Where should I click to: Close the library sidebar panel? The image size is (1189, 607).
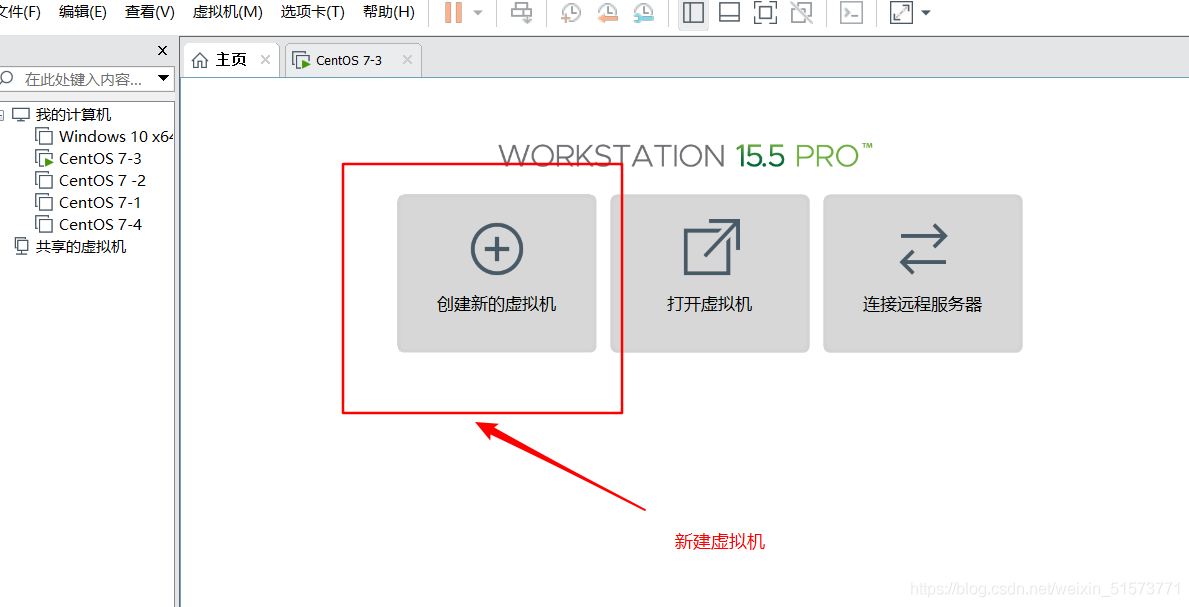click(x=162, y=51)
